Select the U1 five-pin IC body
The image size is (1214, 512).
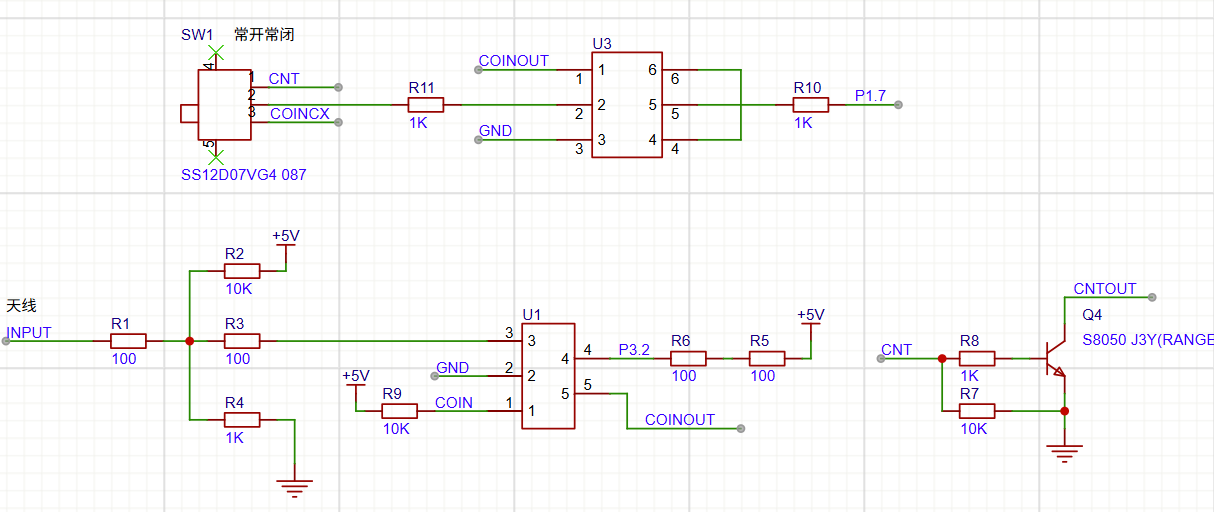coord(548,376)
